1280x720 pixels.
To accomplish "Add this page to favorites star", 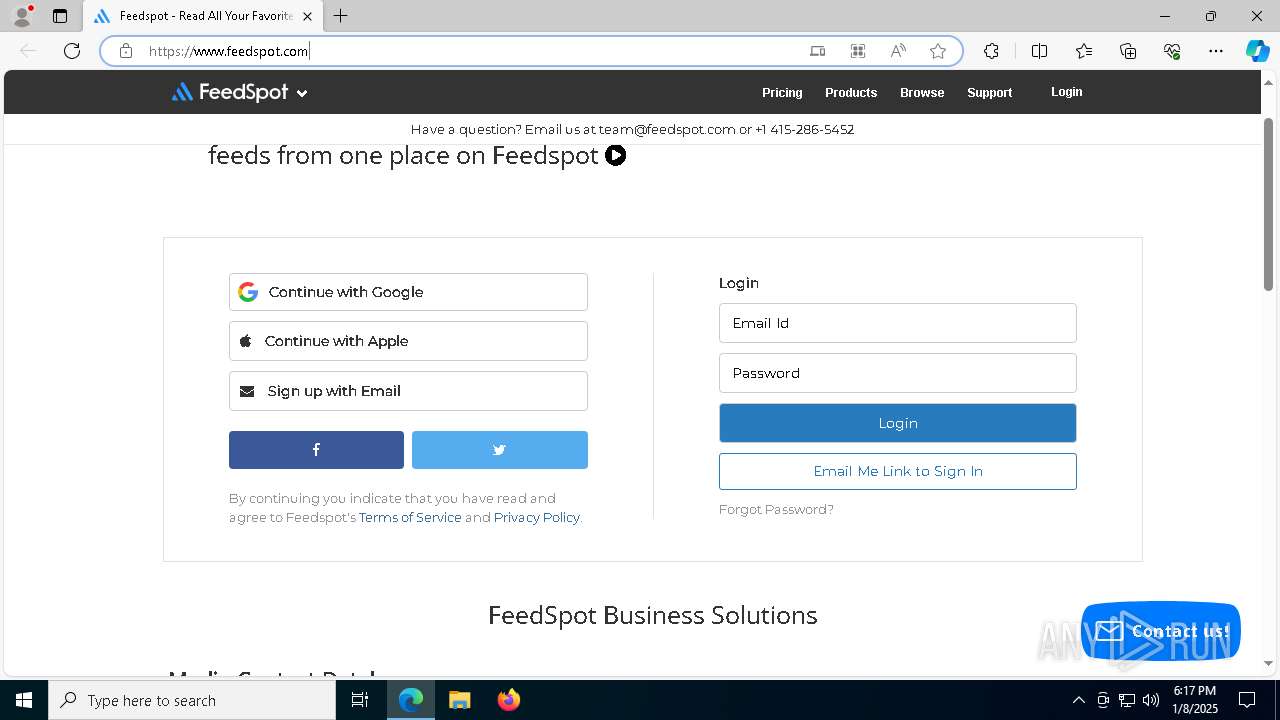I will tap(938, 51).
